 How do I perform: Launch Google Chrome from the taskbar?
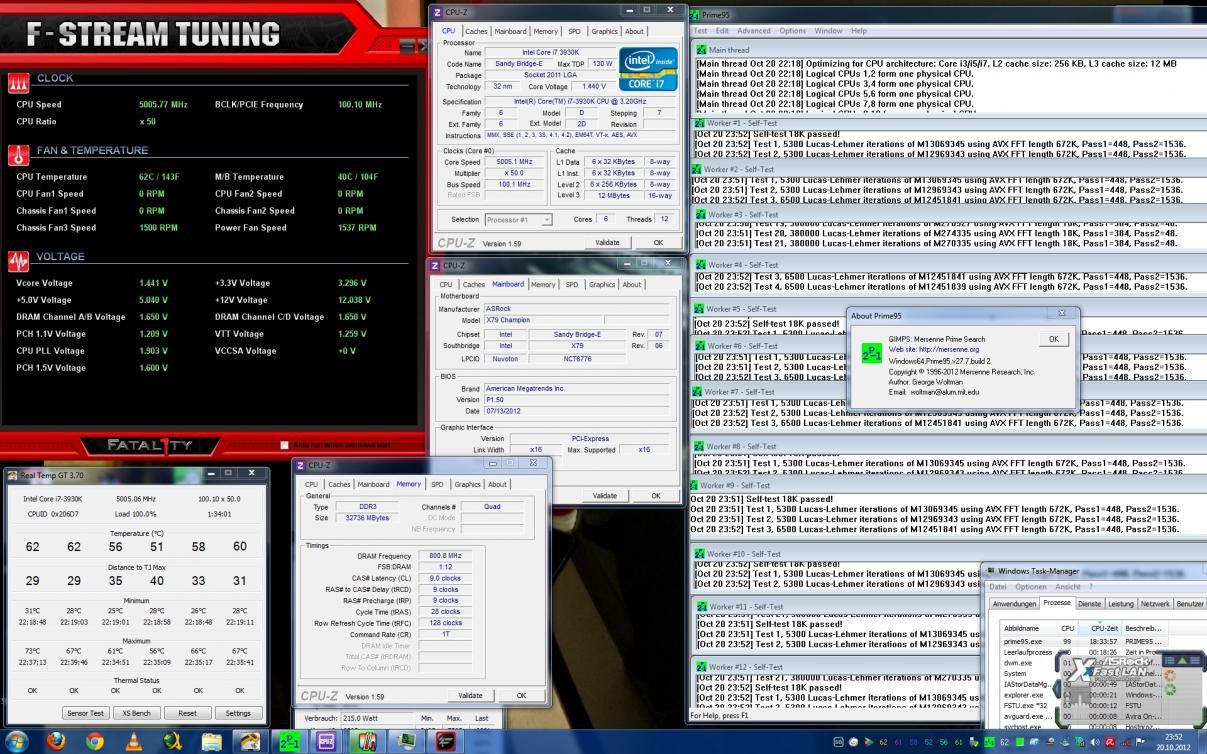click(95, 741)
